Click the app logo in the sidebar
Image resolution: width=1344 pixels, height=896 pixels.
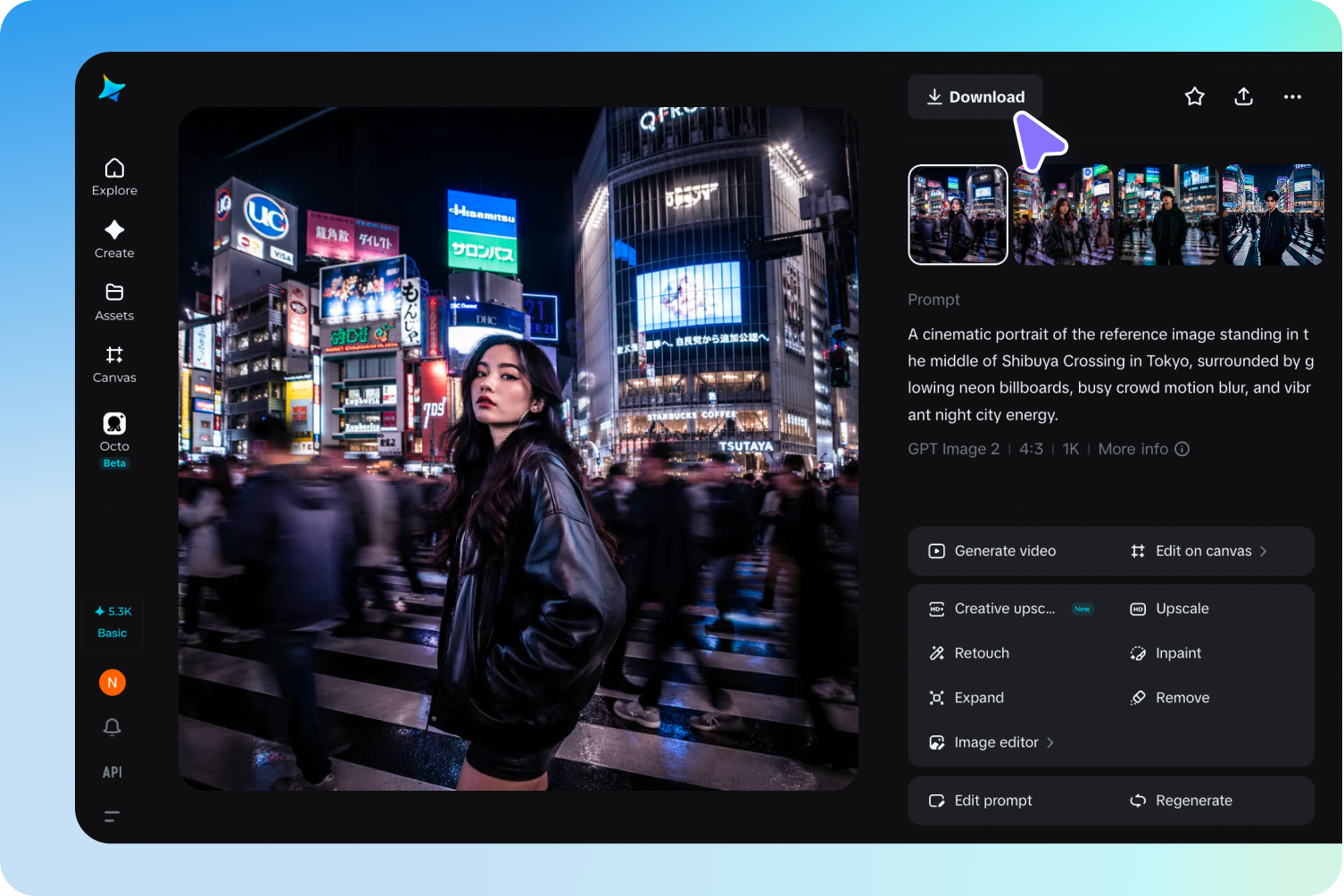click(x=112, y=88)
